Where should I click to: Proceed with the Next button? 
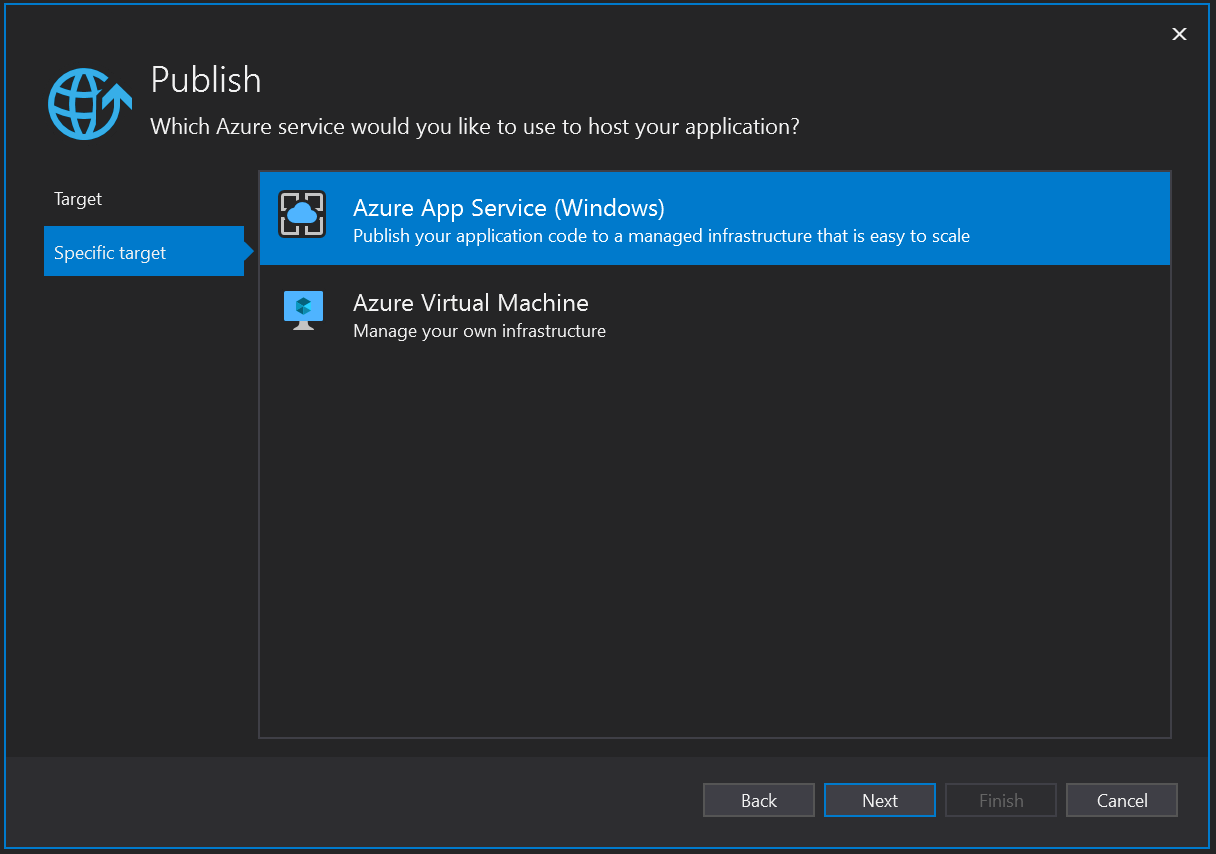[879, 800]
